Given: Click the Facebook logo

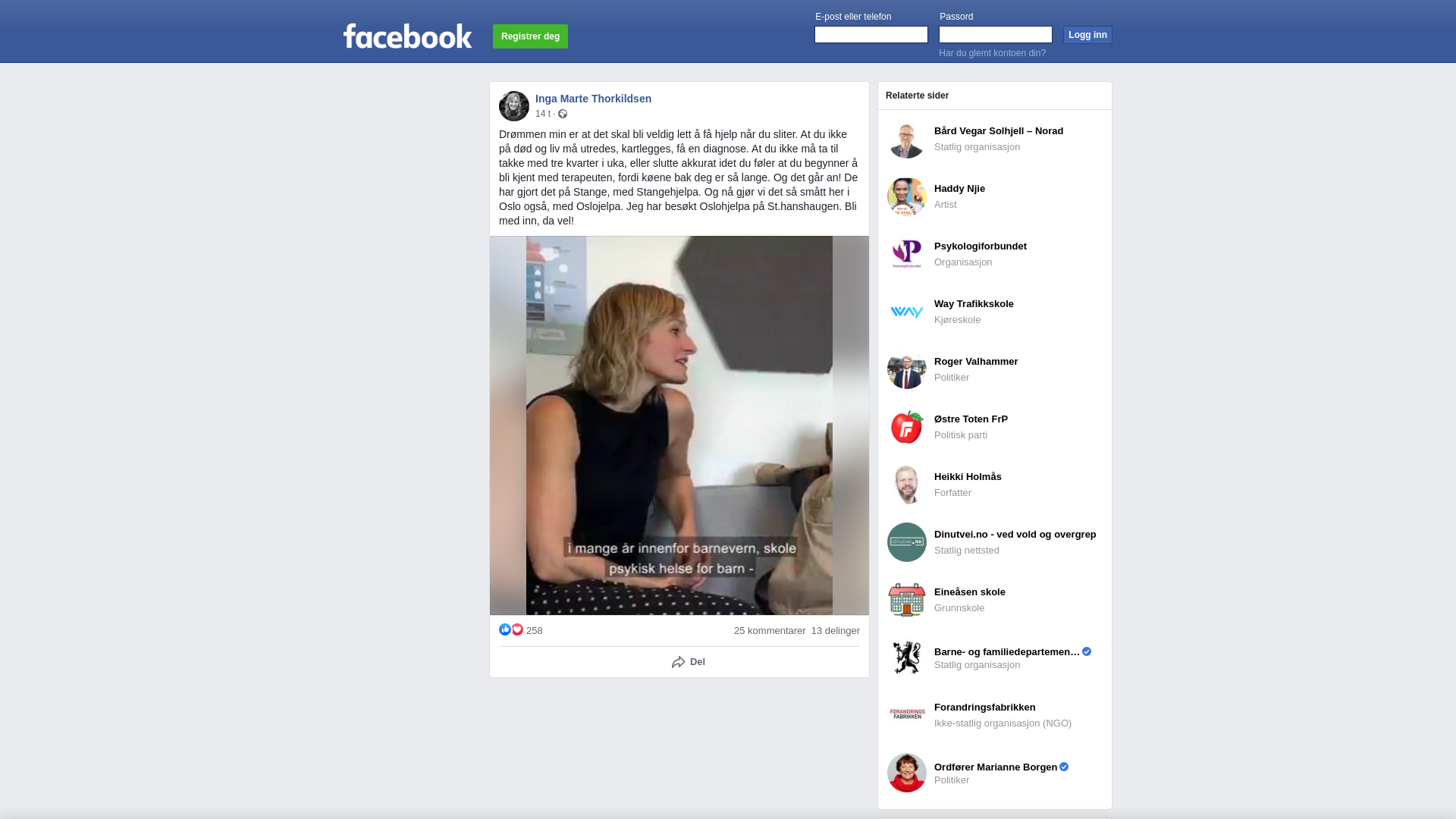Looking at the screenshot, I should point(407,36).
